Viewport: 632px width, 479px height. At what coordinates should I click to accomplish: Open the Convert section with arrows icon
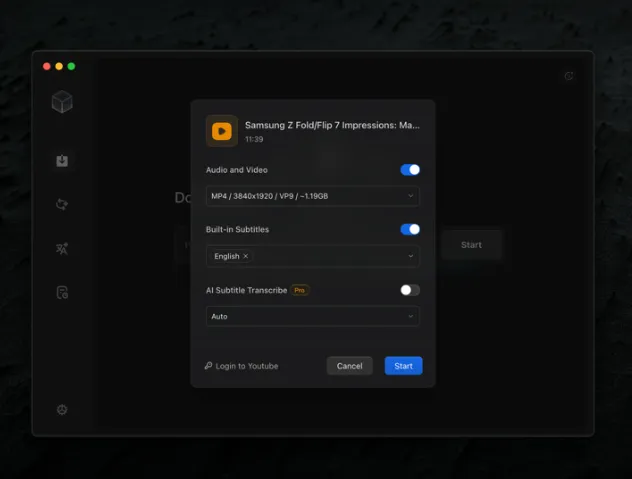click(62, 204)
